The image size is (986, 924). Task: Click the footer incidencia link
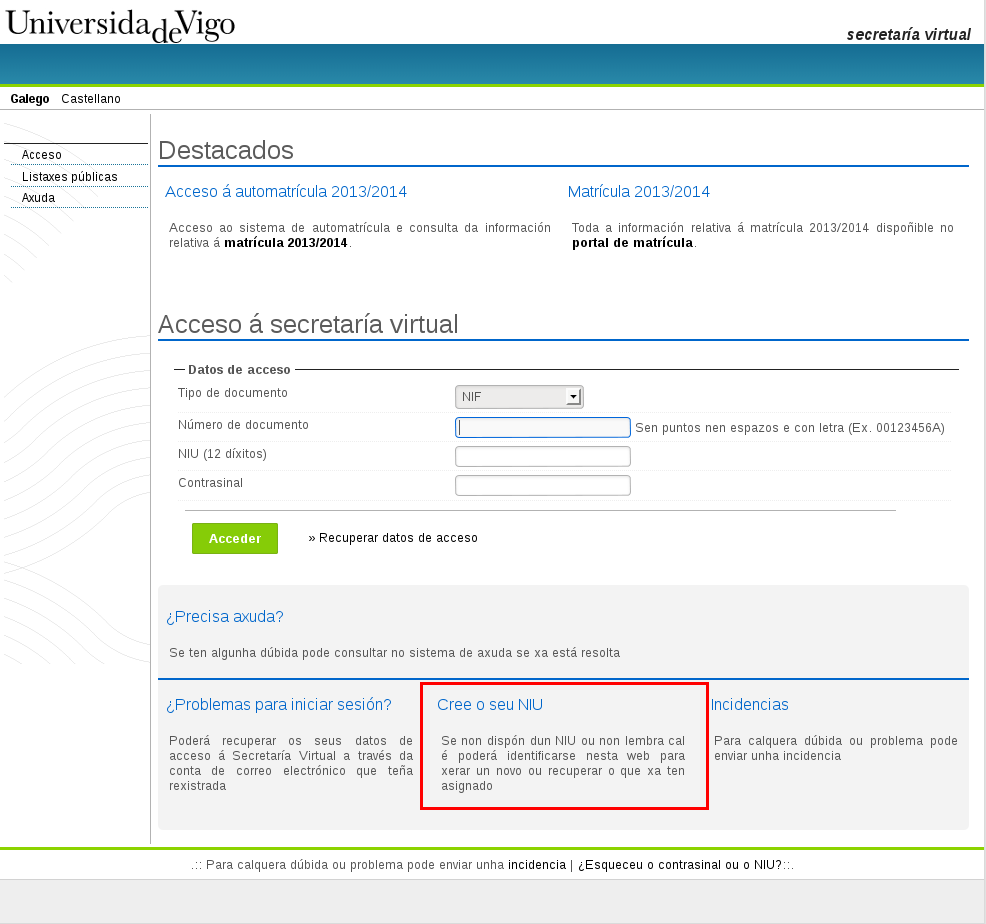[537, 865]
